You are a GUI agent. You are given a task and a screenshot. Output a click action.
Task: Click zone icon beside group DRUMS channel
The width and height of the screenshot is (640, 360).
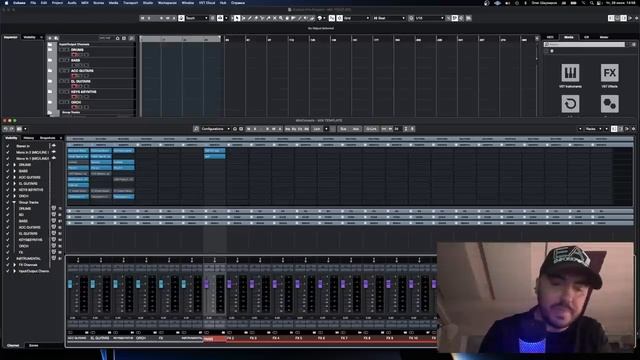point(53,208)
